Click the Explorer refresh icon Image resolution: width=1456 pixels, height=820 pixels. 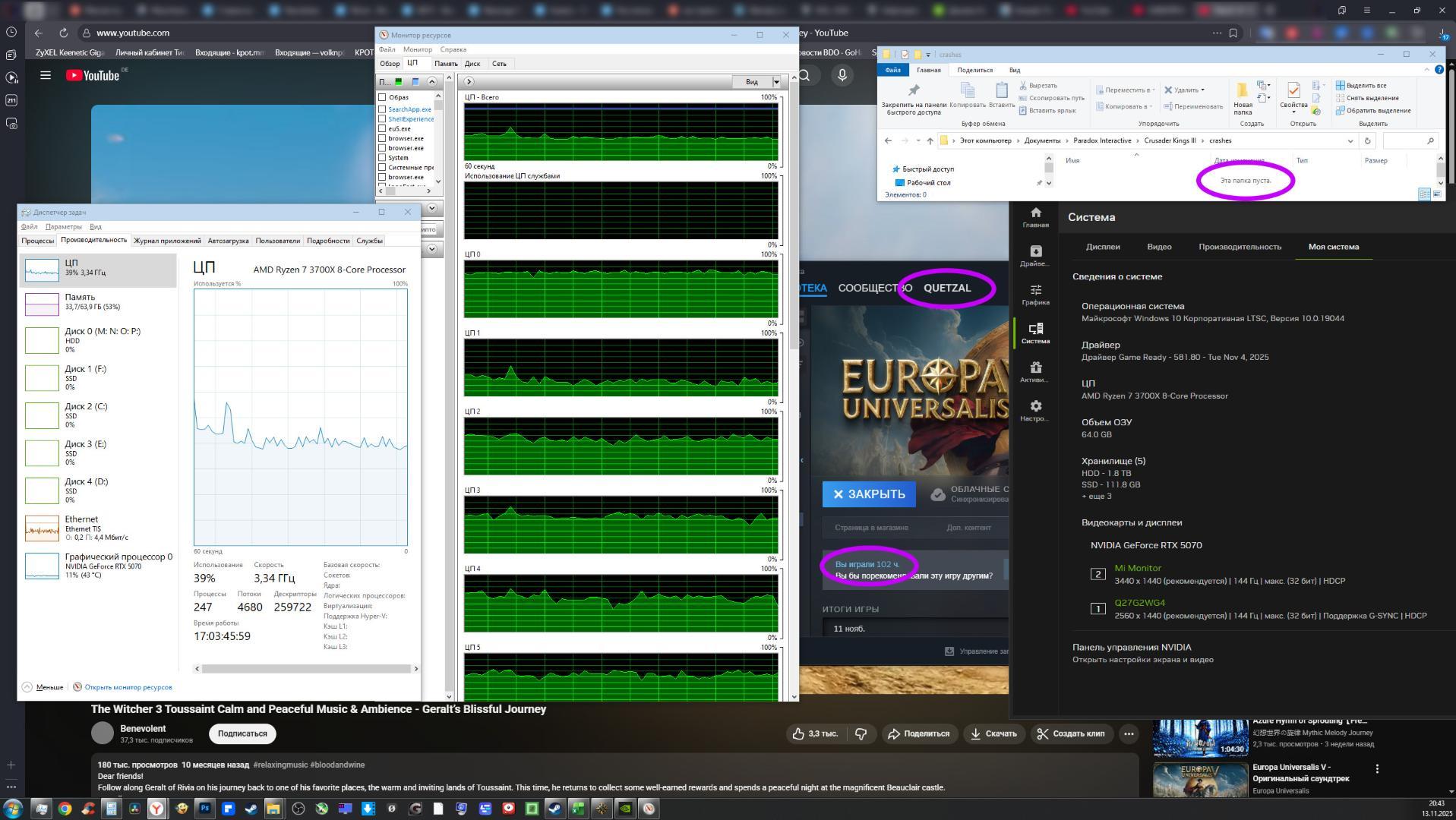click(1367, 140)
